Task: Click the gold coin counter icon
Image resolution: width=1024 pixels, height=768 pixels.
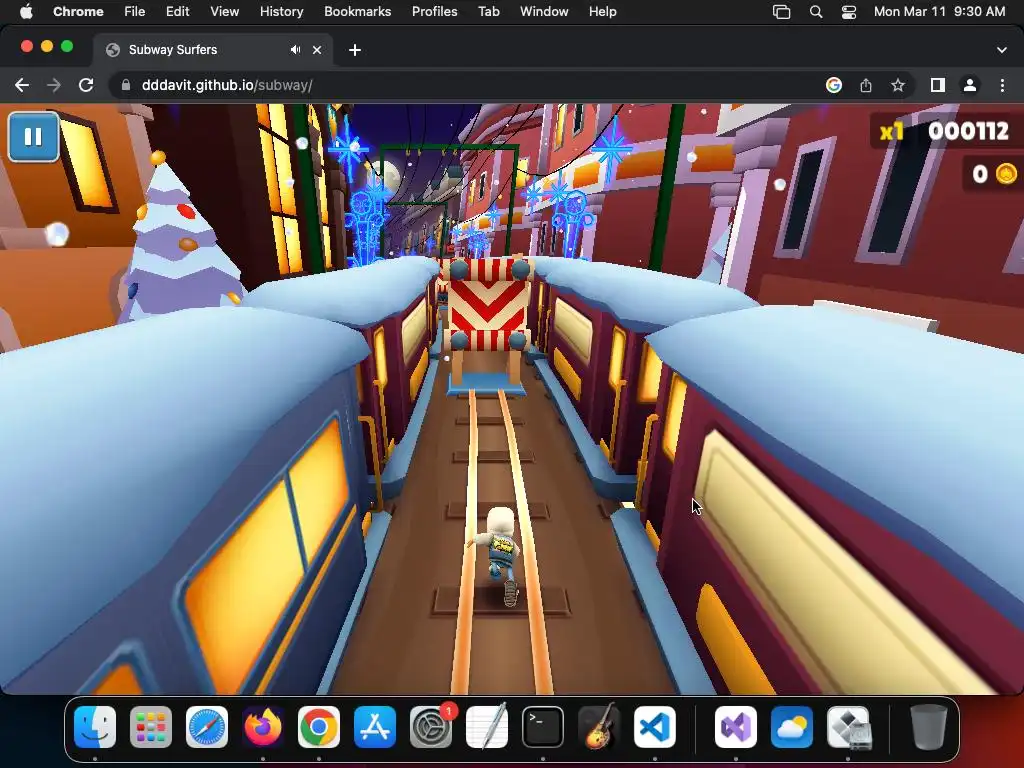Action: pos(1006,174)
